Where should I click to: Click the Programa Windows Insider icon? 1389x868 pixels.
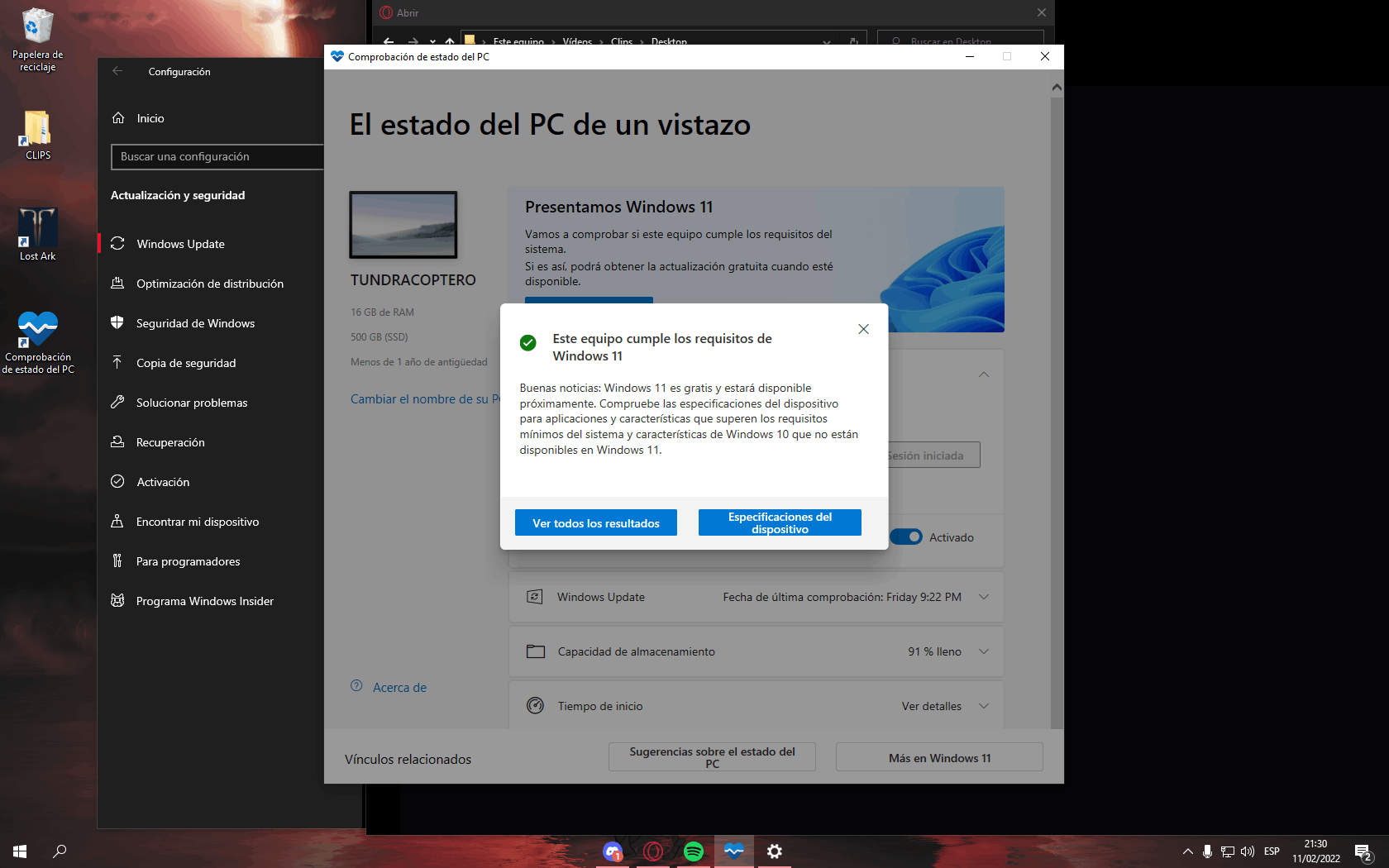[117, 600]
